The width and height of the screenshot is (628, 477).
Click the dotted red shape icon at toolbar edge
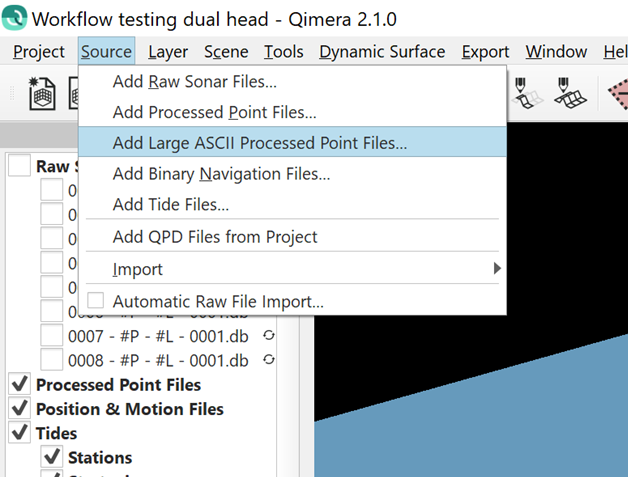click(x=617, y=93)
